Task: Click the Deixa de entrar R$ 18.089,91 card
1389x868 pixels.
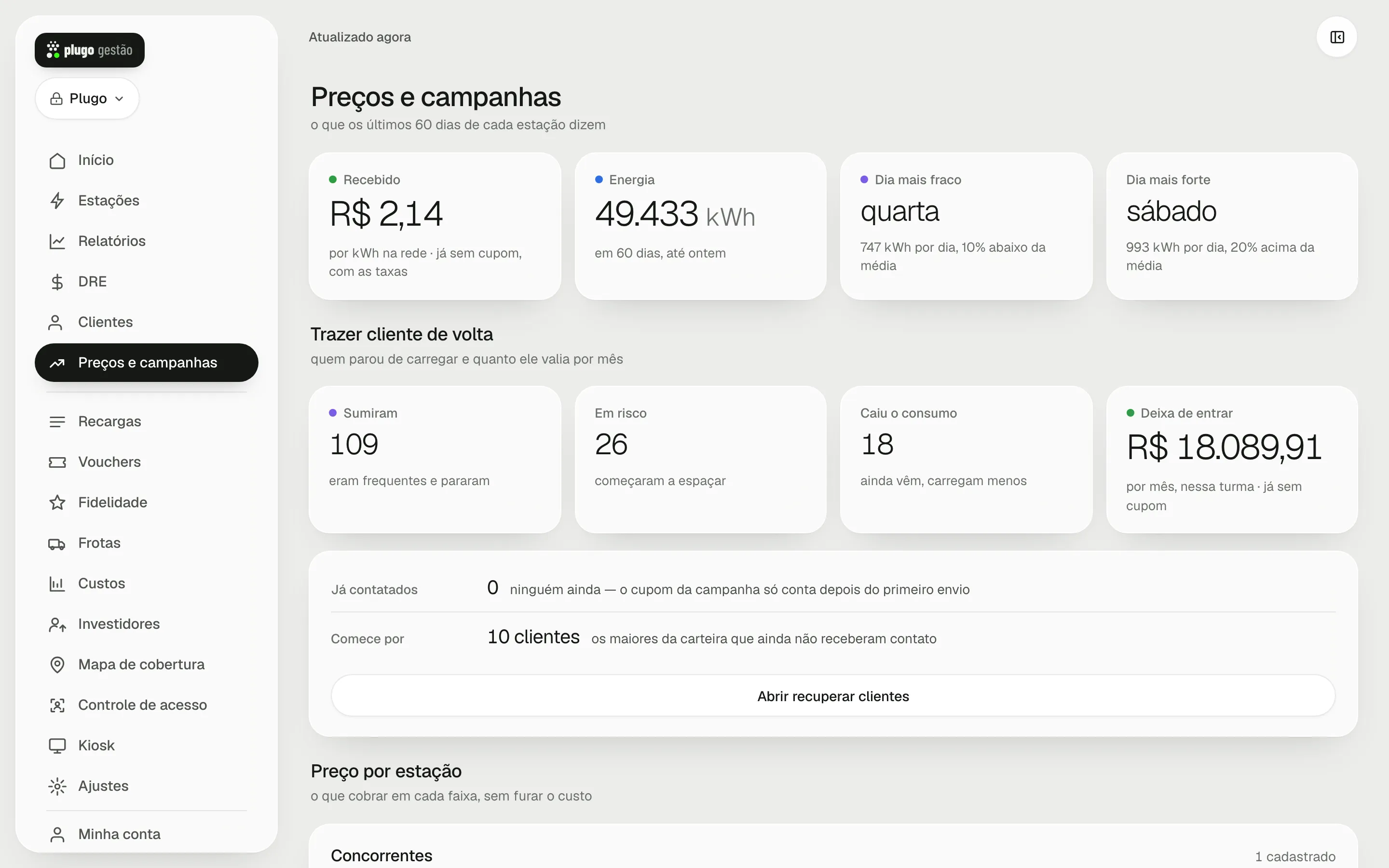Action: click(1232, 459)
